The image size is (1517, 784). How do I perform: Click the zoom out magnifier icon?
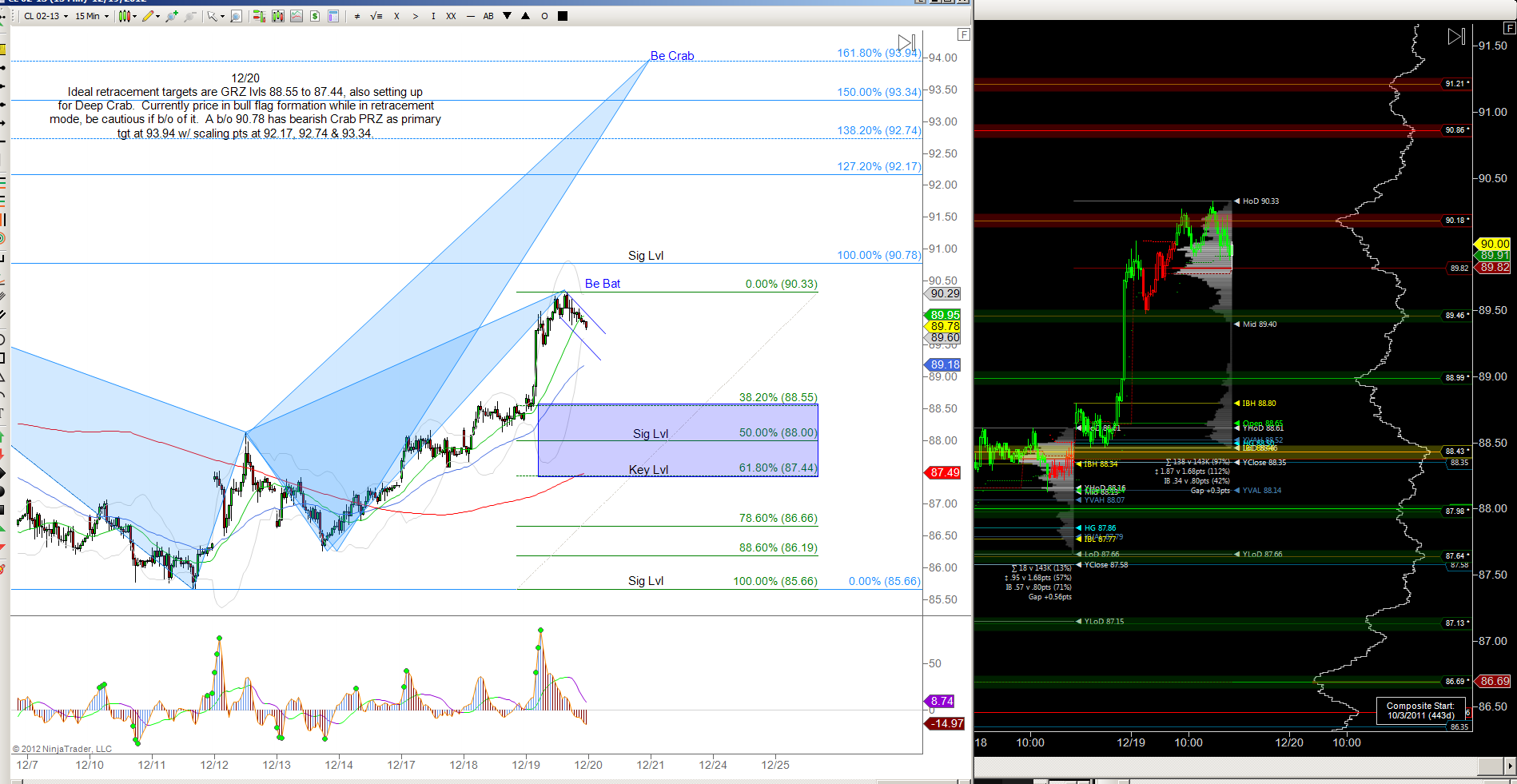(189, 16)
